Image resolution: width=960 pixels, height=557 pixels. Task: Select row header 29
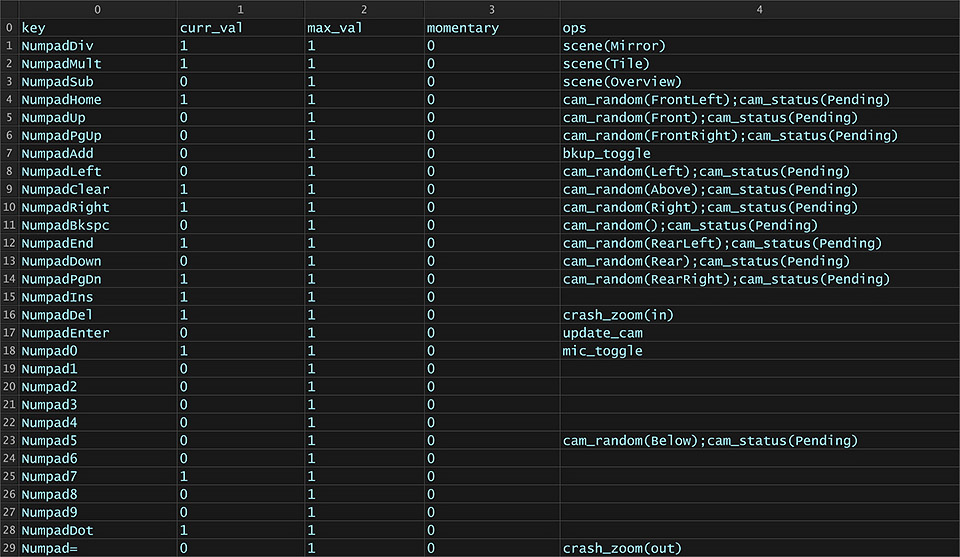click(x=9, y=548)
